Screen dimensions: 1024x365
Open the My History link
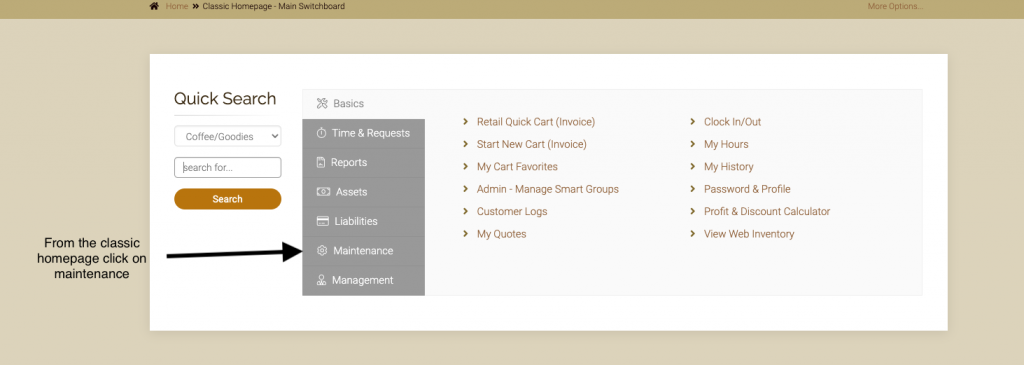[729, 167]
